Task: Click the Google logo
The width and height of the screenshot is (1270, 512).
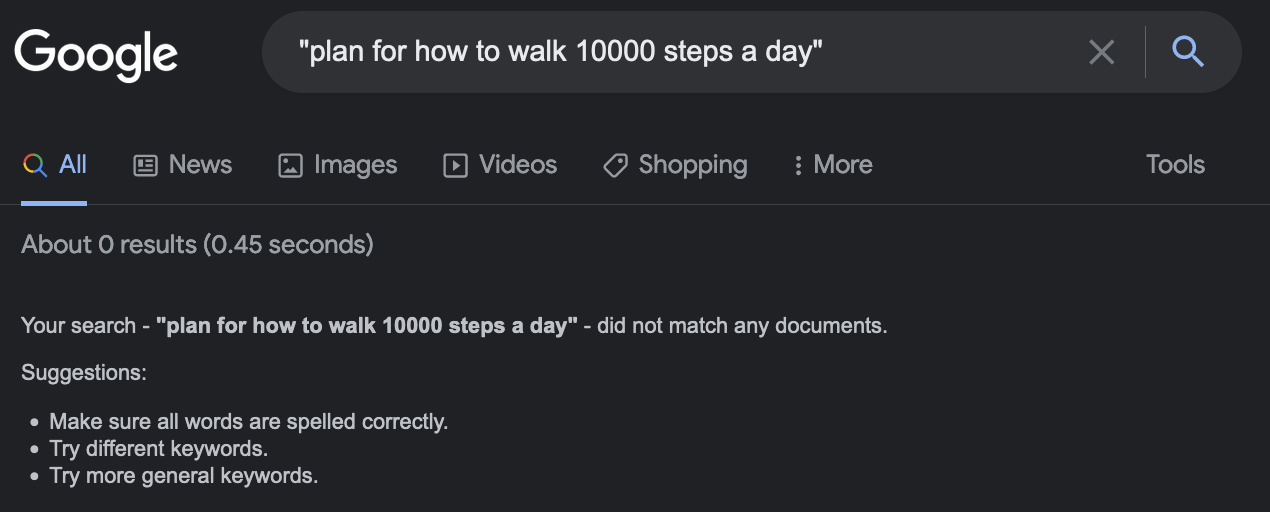Action: coord(96,53)
